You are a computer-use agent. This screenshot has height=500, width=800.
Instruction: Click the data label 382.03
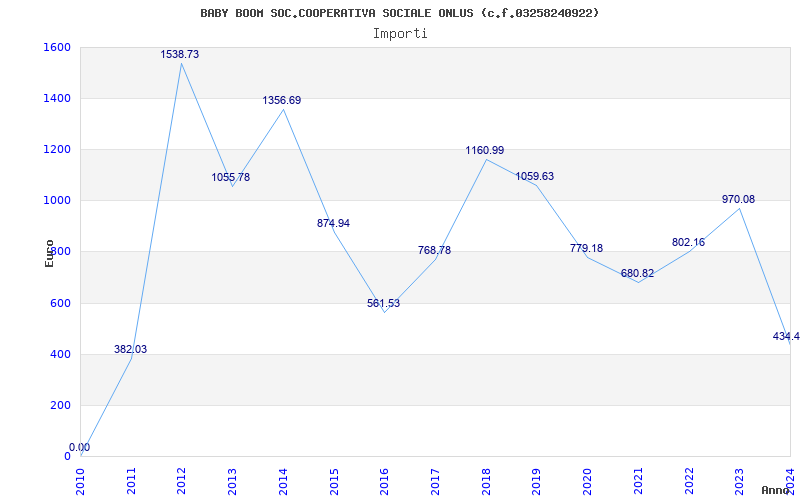[130, 349]
